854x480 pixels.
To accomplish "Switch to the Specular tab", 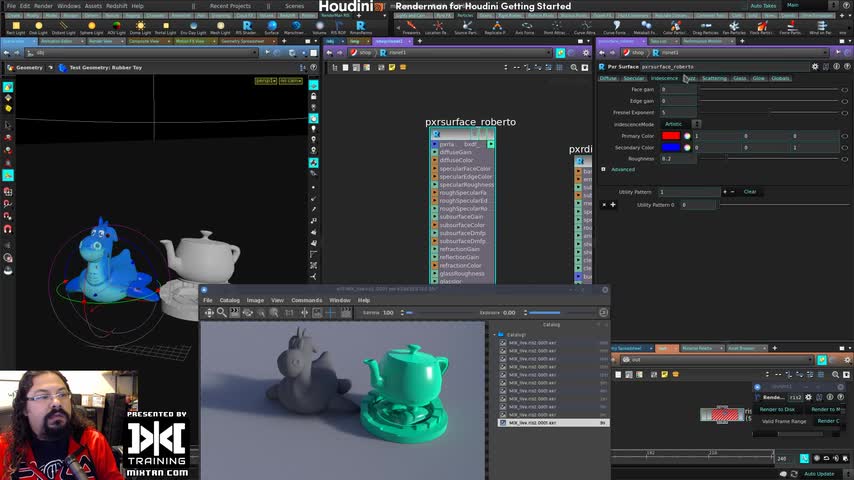I will coord(633,78).
